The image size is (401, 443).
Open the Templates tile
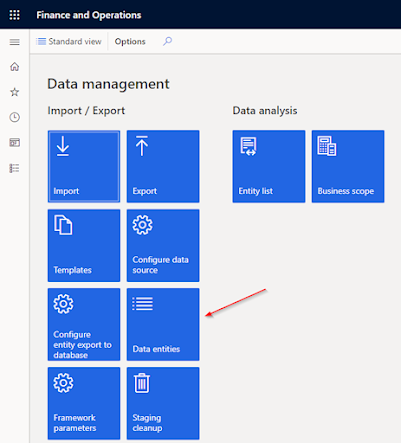click(84, 245)
